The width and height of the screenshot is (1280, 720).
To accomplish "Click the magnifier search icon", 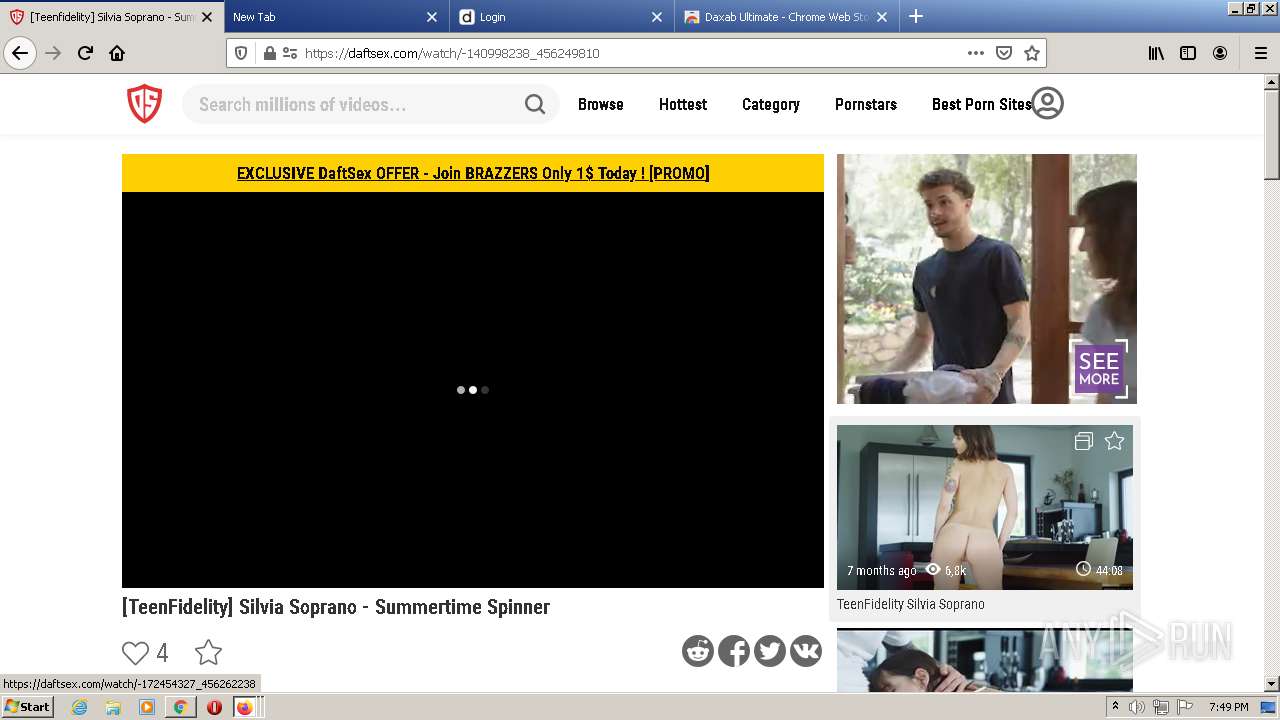I will click(x=535, y=104).
